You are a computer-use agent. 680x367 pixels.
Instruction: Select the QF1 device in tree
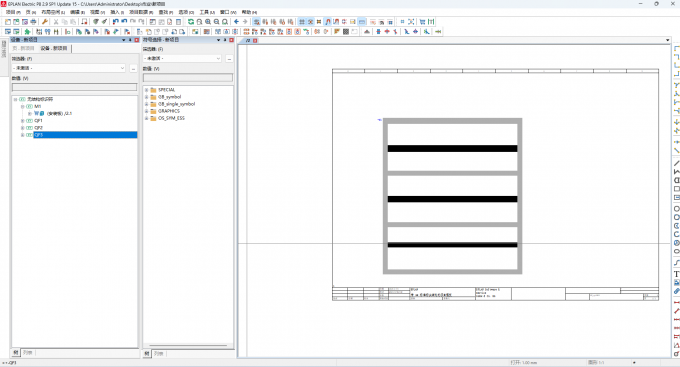click(x=38, y=121)
